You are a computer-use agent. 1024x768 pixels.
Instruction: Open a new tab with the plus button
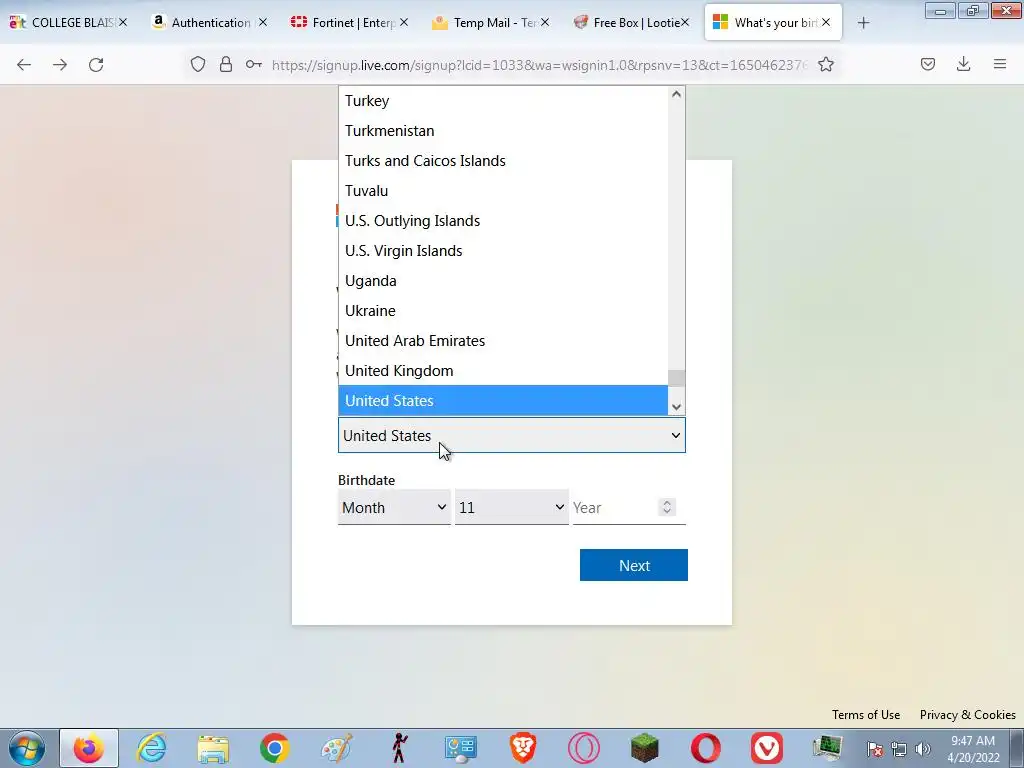click(863, 23)
